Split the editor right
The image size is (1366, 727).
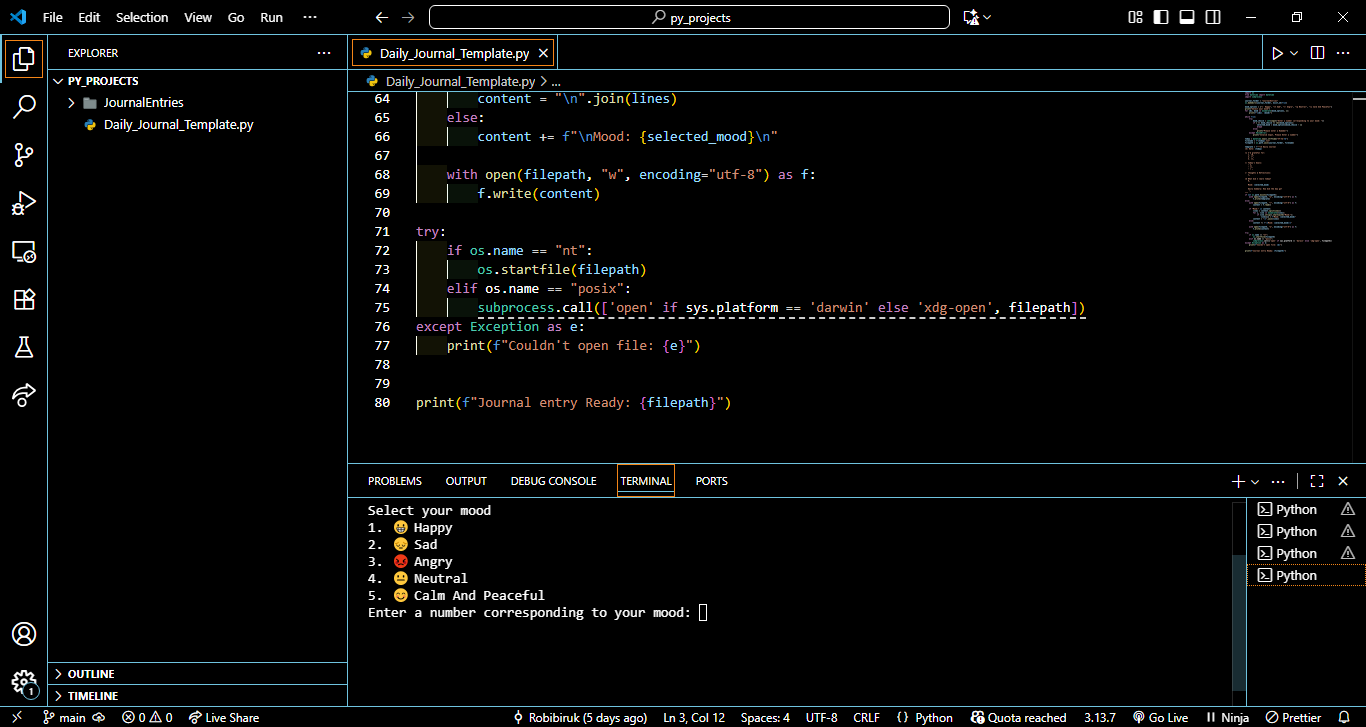pos(1317,53)
